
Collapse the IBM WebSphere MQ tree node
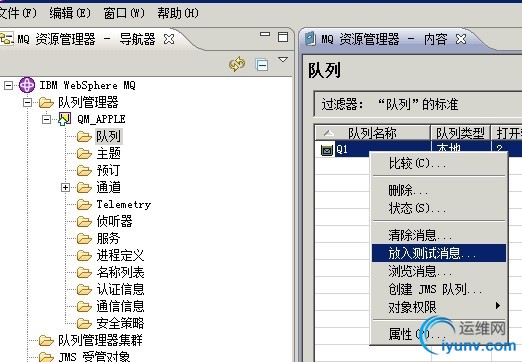[8, 85]
